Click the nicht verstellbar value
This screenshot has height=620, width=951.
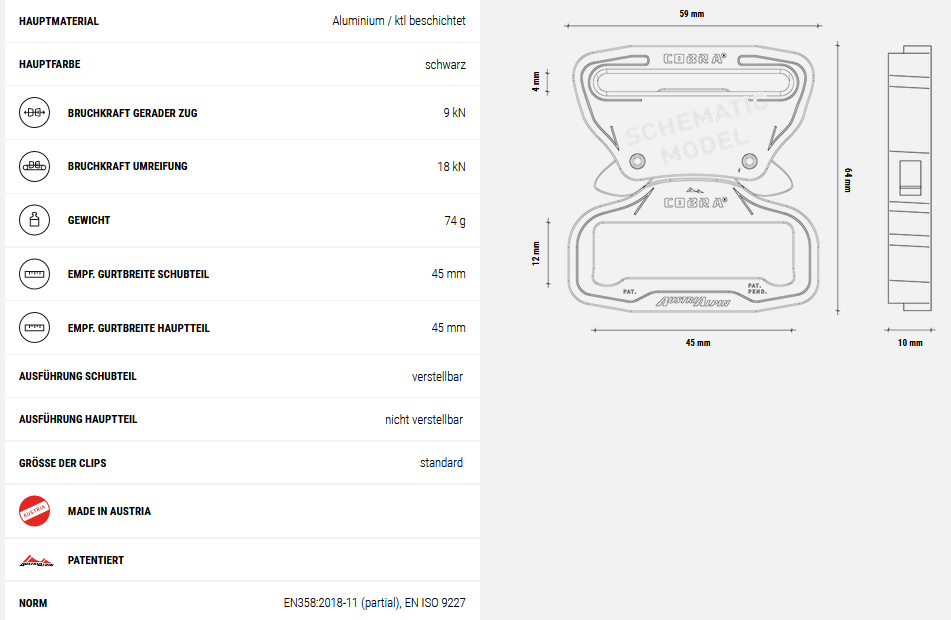coord(424,420)
